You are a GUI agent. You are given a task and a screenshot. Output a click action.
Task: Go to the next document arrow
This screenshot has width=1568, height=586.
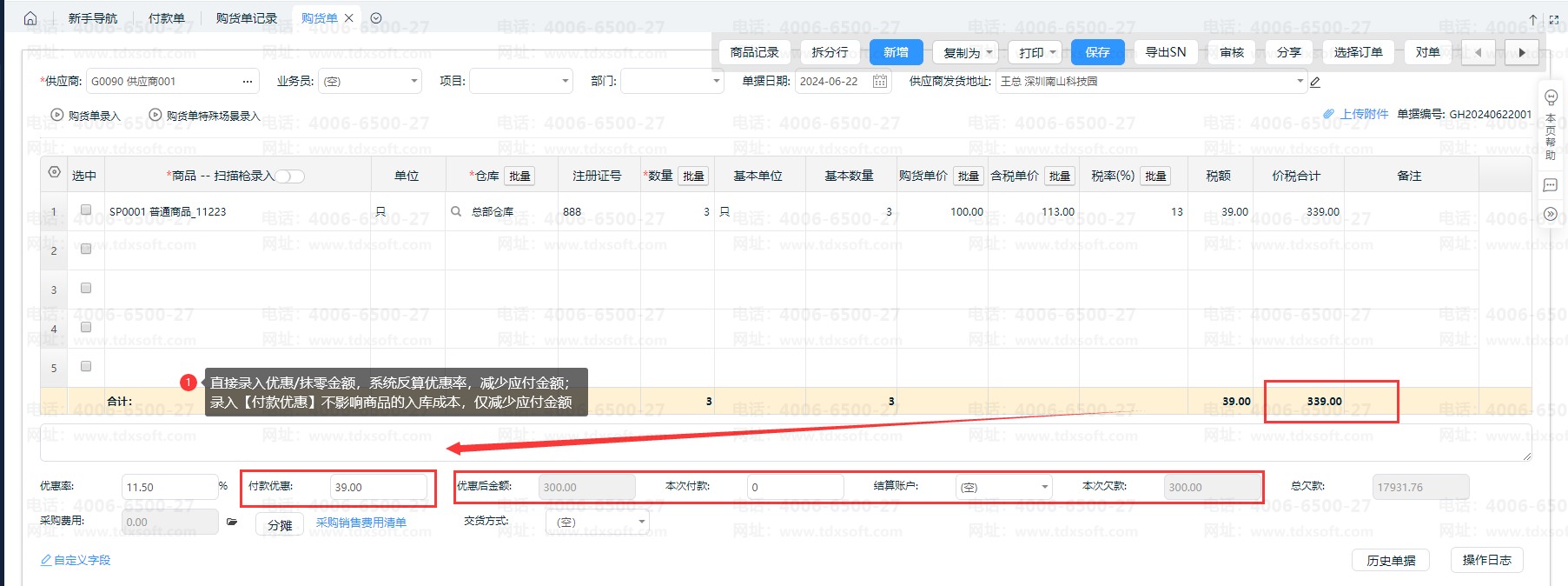[1522, 52]
